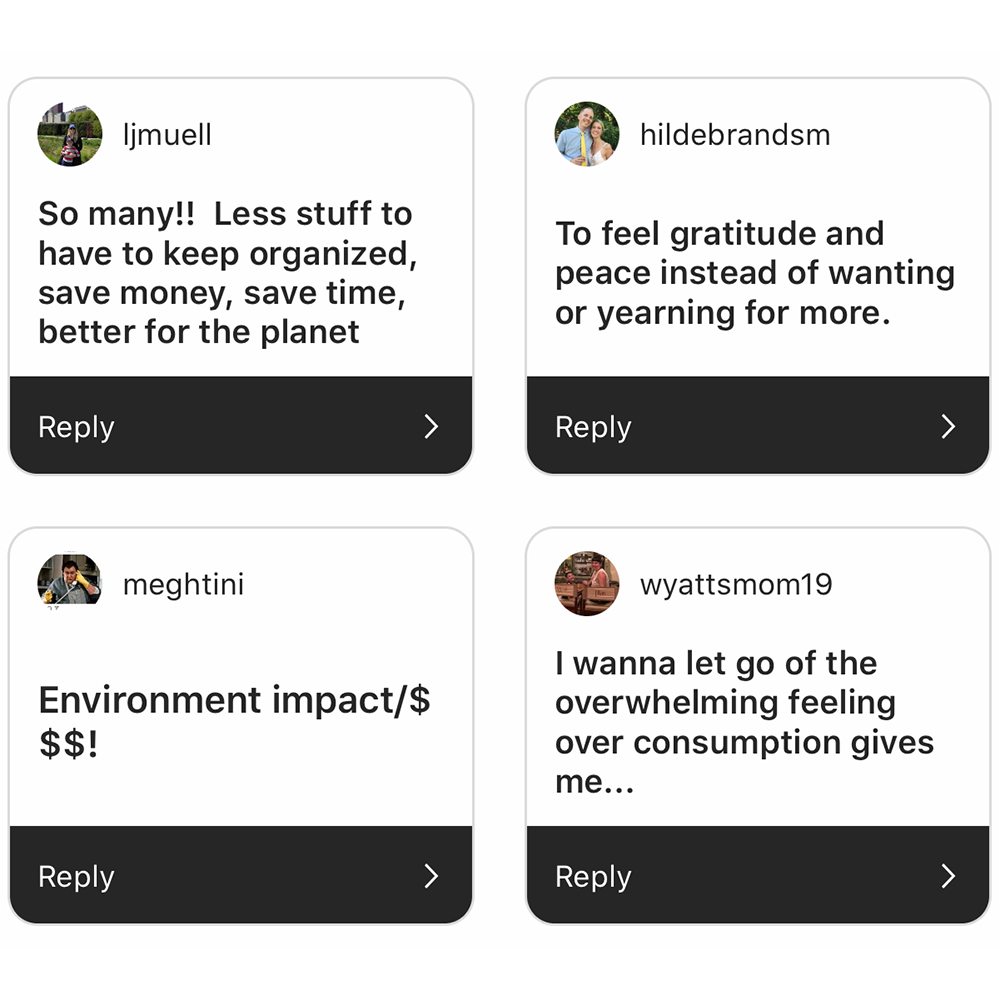The image size is (1000, 1000).
Task: Reply to ljmuell's response
Action: coord(241,425)
